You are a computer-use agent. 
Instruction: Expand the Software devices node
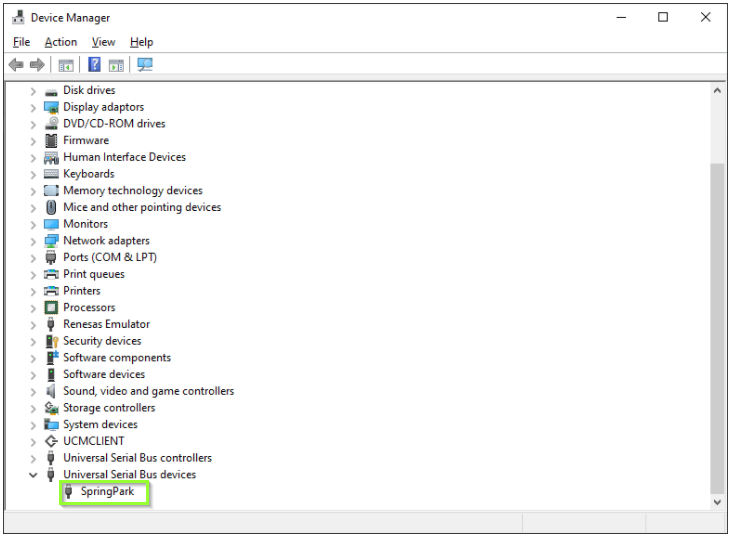tap(33, 375)
